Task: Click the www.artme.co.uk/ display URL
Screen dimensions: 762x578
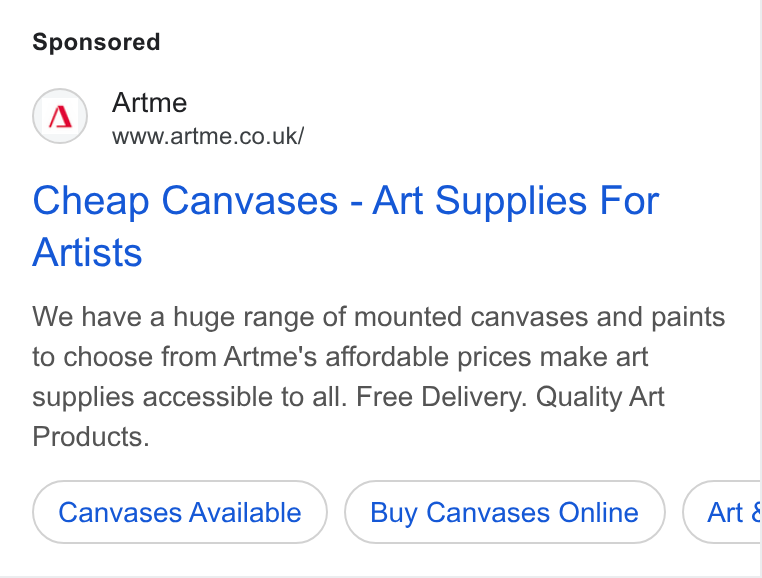Action: point(208,136)
